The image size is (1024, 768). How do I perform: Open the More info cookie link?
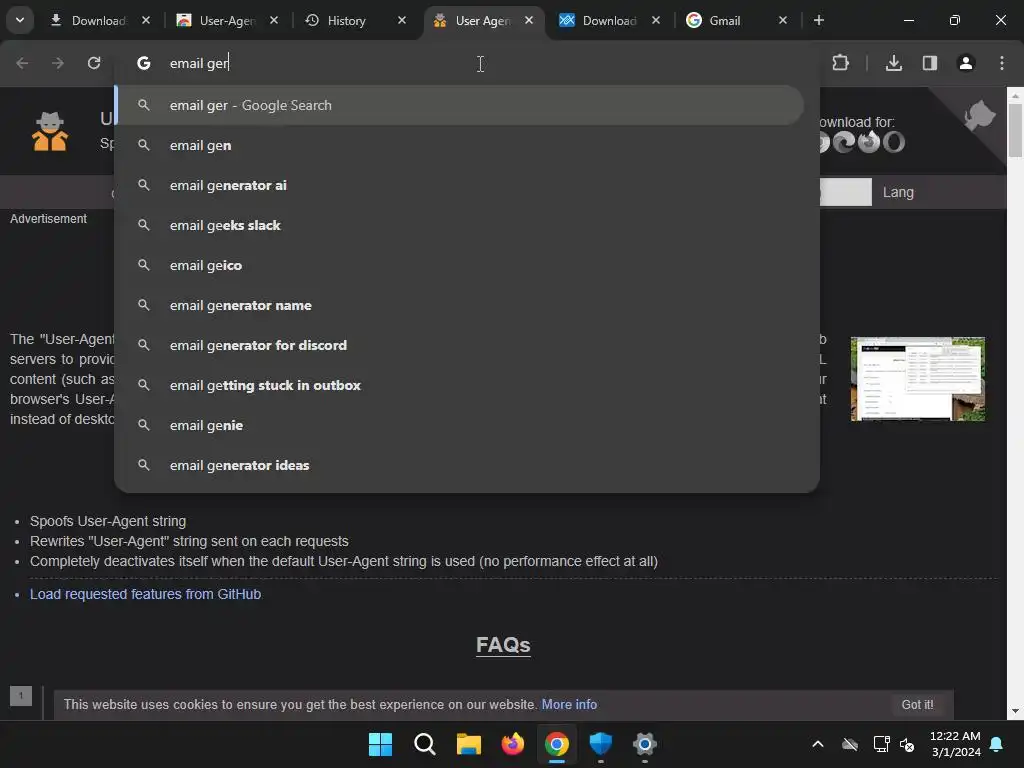[569, 705]
